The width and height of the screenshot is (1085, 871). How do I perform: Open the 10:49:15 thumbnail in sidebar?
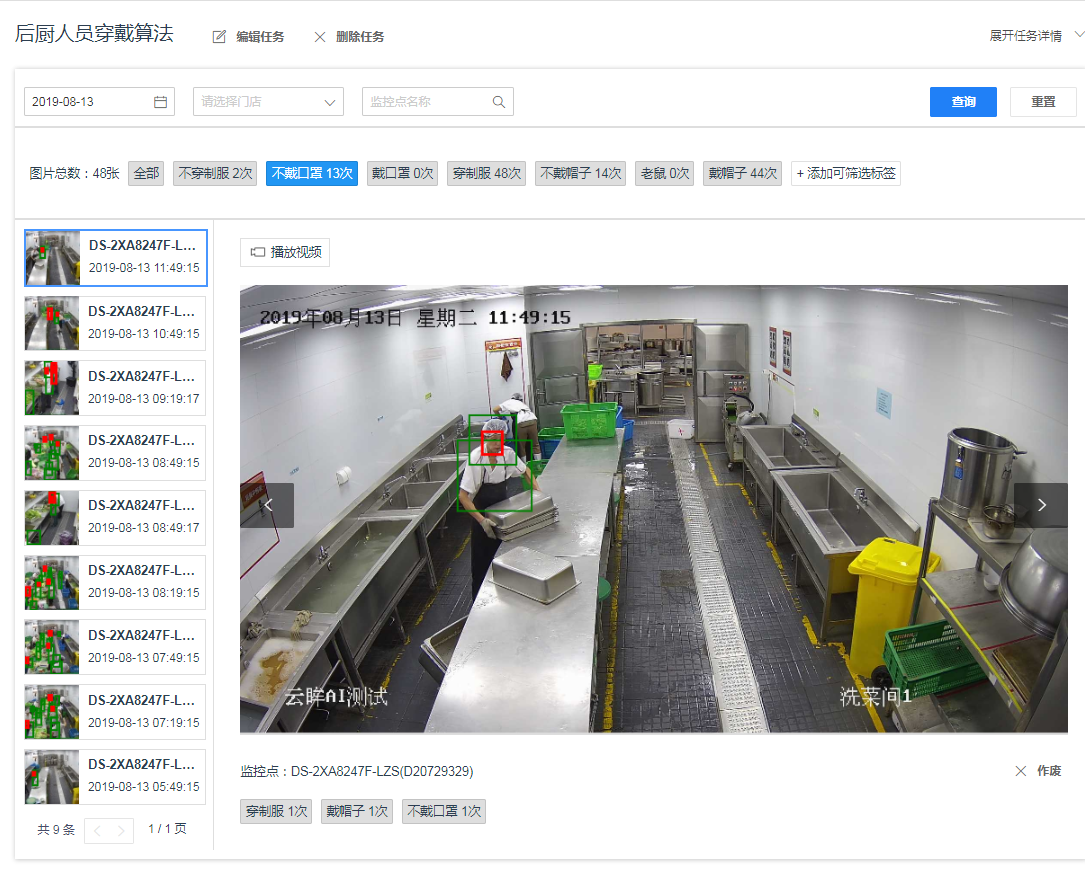point(113,323)
